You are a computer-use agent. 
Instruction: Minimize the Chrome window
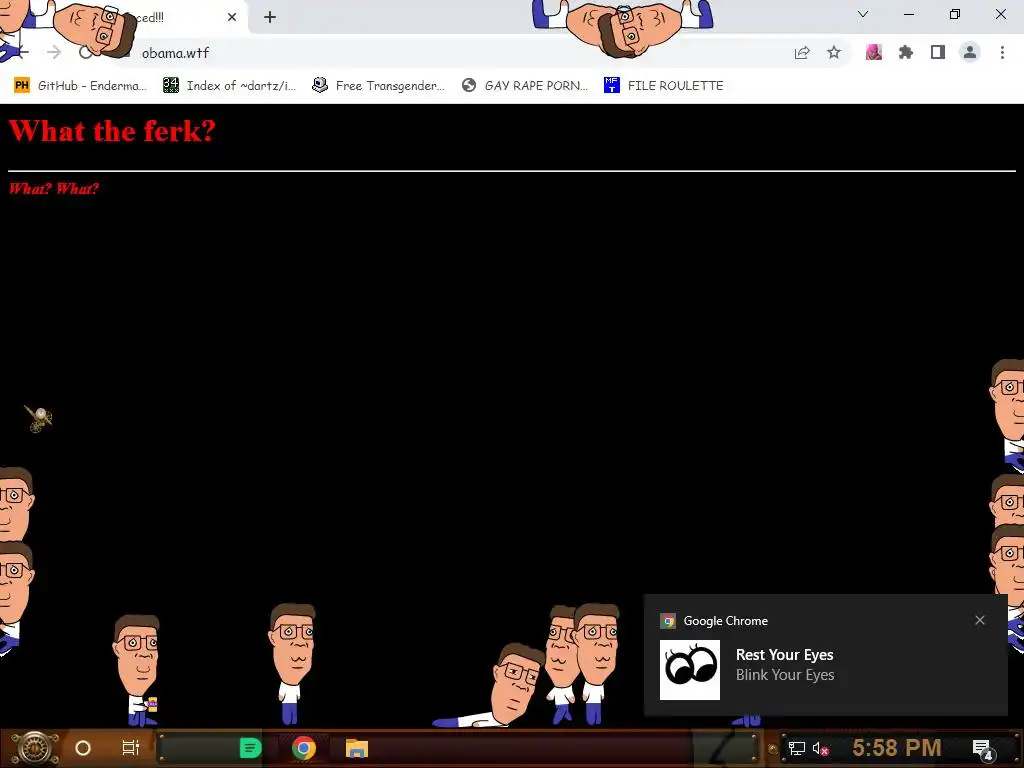click(908, 14)
